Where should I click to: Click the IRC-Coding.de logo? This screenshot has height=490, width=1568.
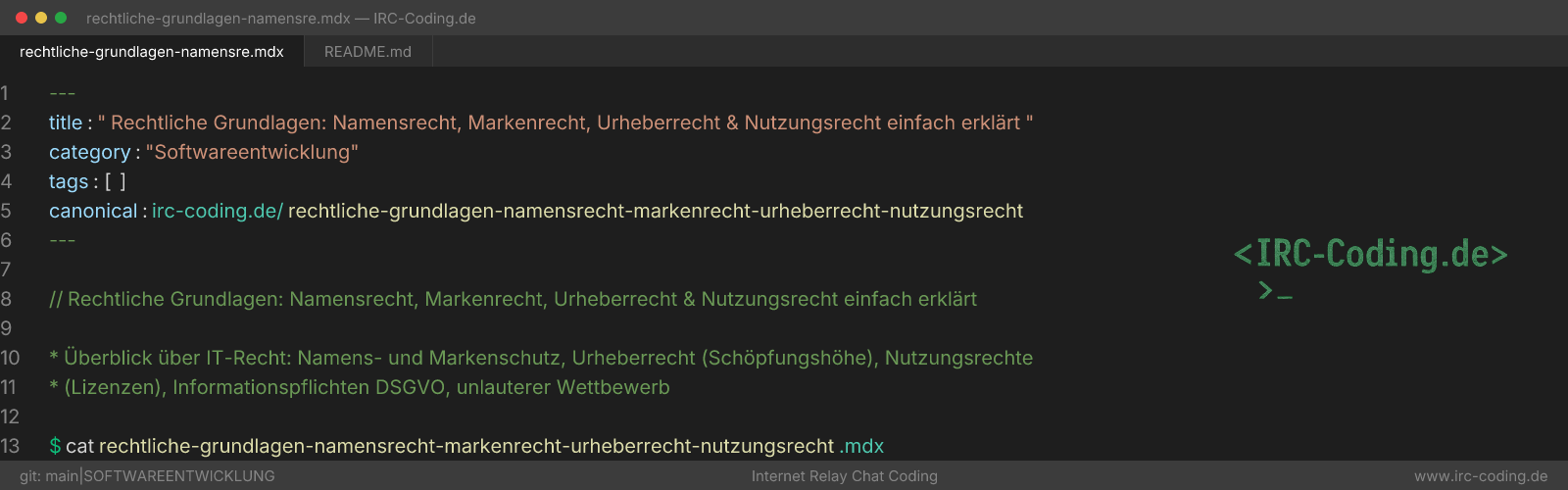(1370, 254)
